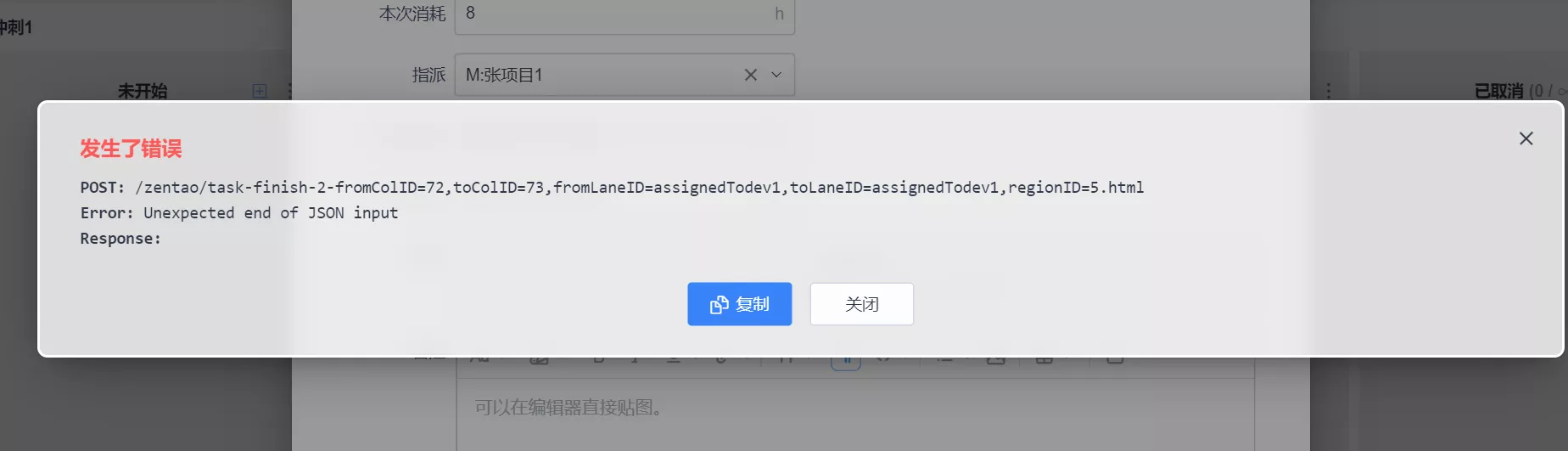Click the POST request URL line
Image resolution: width=1568 pixels, height=451 pixels.
pyautogui.click(x=612, y=188)
